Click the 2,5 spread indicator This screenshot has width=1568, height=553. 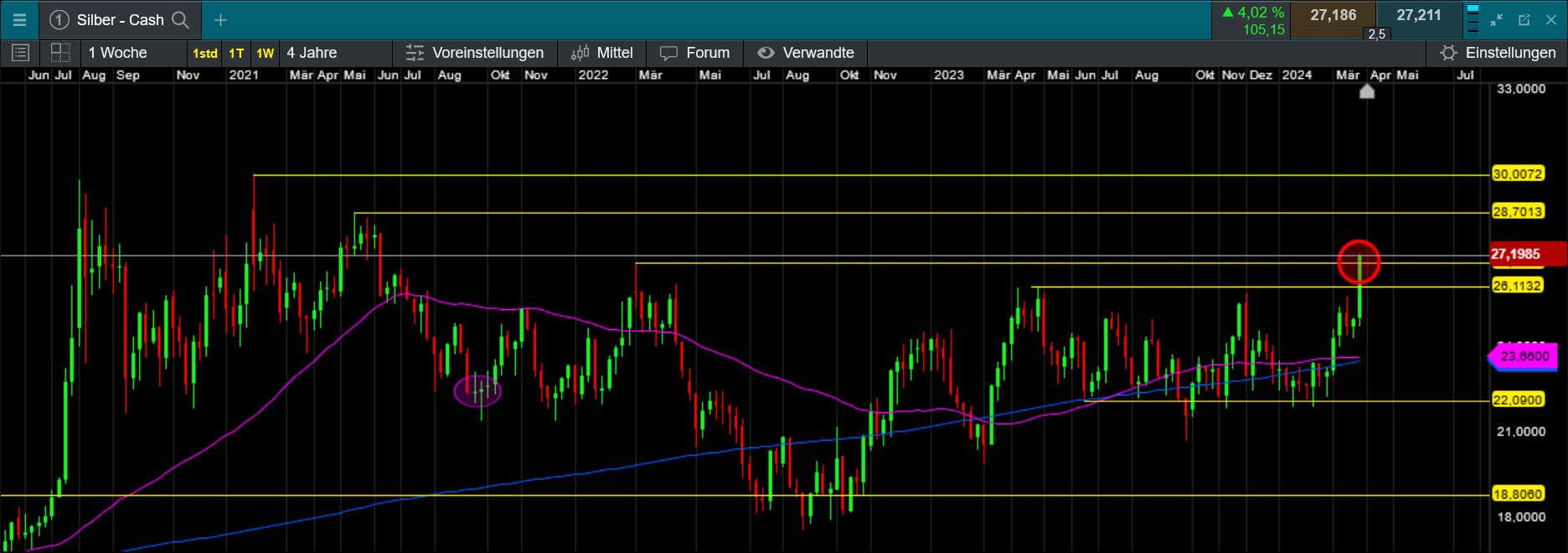1376,34
